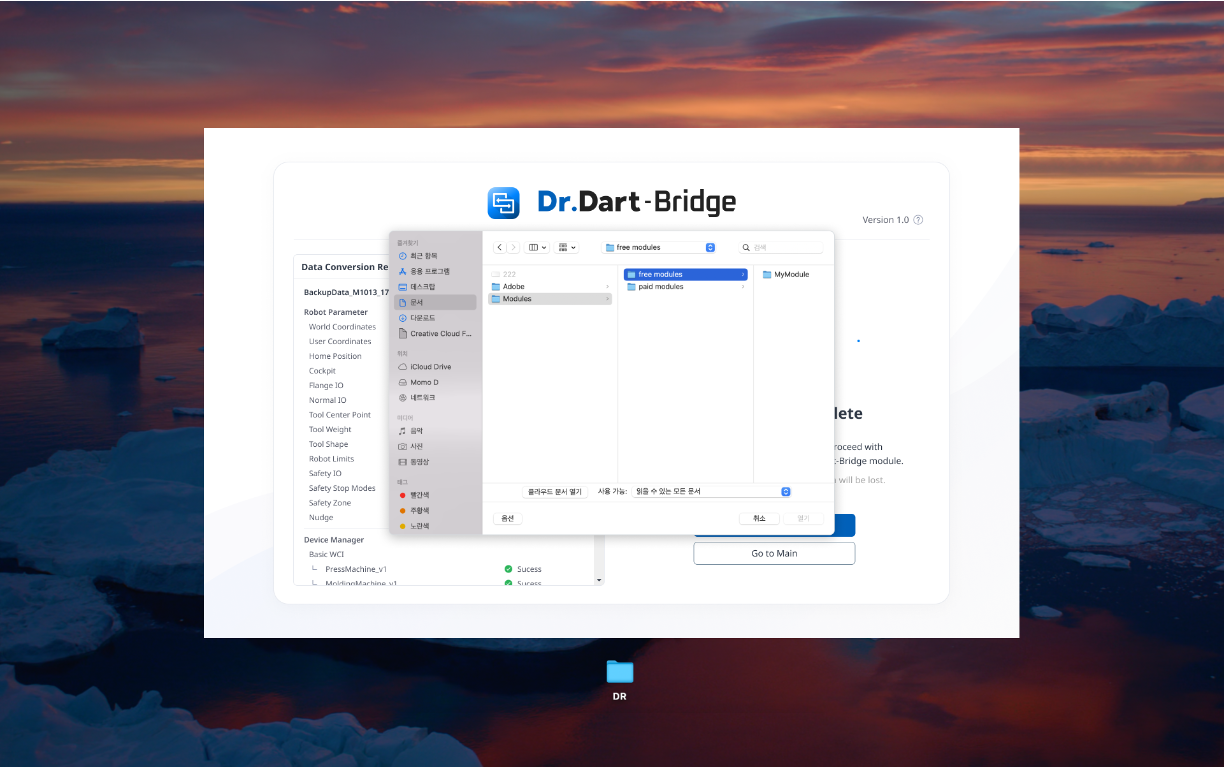Image resolution: width=1224 pixels, height=768 pixels.
Task: Open the item grouping dropdown
Action: tap(567, 247)
